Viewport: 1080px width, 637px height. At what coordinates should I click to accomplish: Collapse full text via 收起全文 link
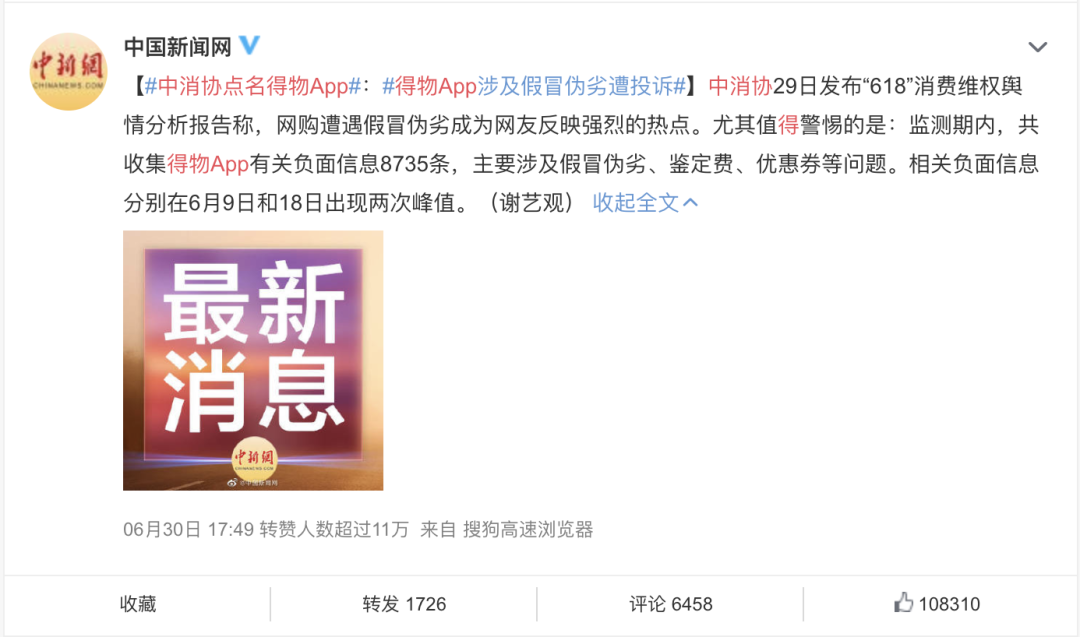tap(636, 202)
